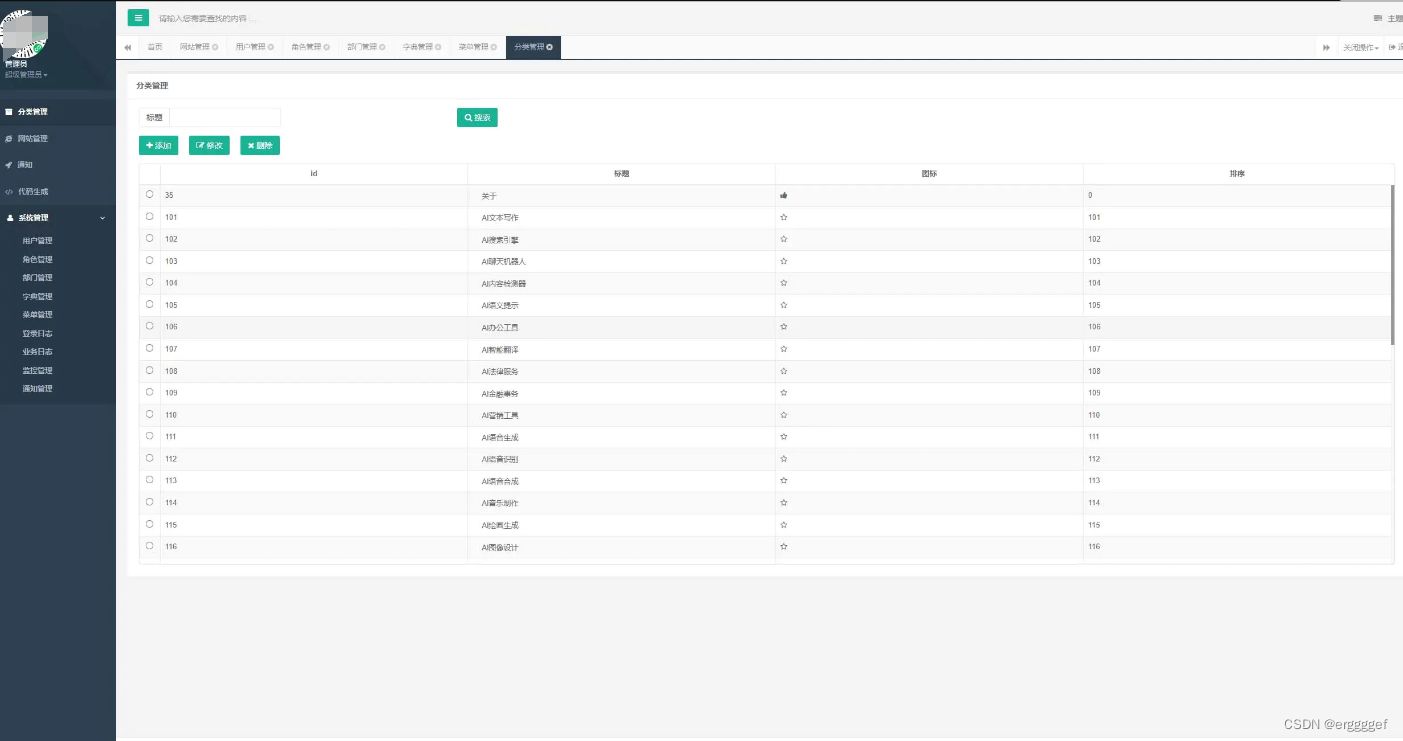
Task: Close the 用户管理 tab via its x icon
Action: pos(271,47)
